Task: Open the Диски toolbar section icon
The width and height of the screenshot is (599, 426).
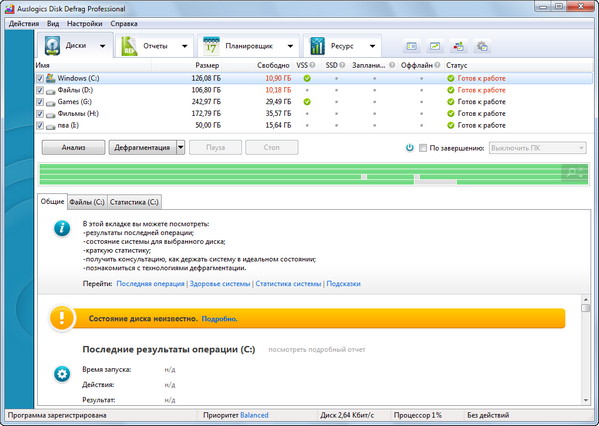Action: (x=52, y=46)
